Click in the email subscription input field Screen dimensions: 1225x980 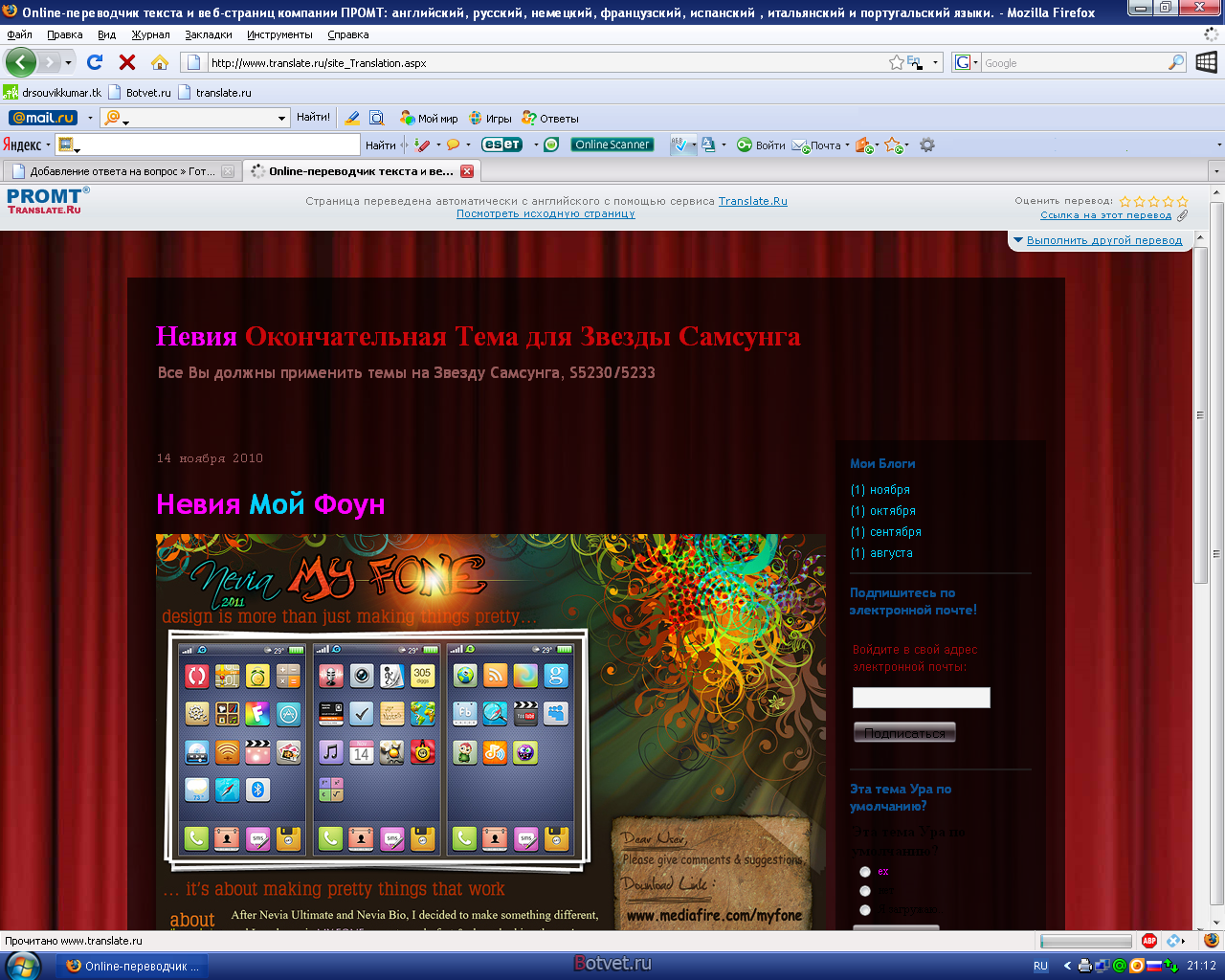click(922, 698)
